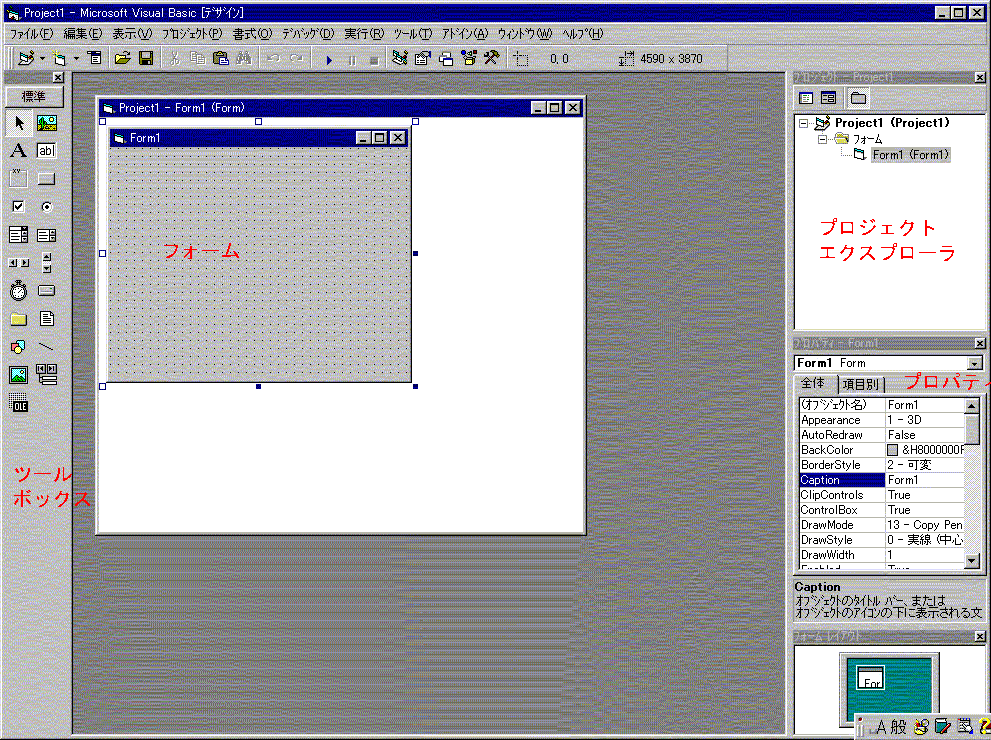
Task: Show the Form Layout window from toolbar
Action: (446, 59)
